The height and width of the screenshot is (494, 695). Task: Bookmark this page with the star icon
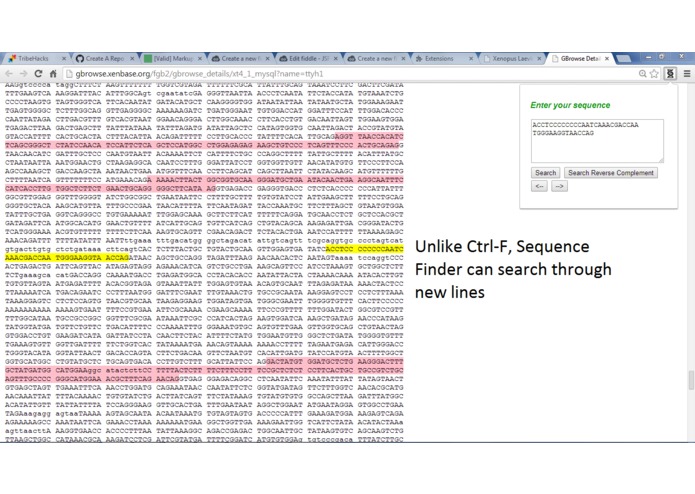[654, 74]
